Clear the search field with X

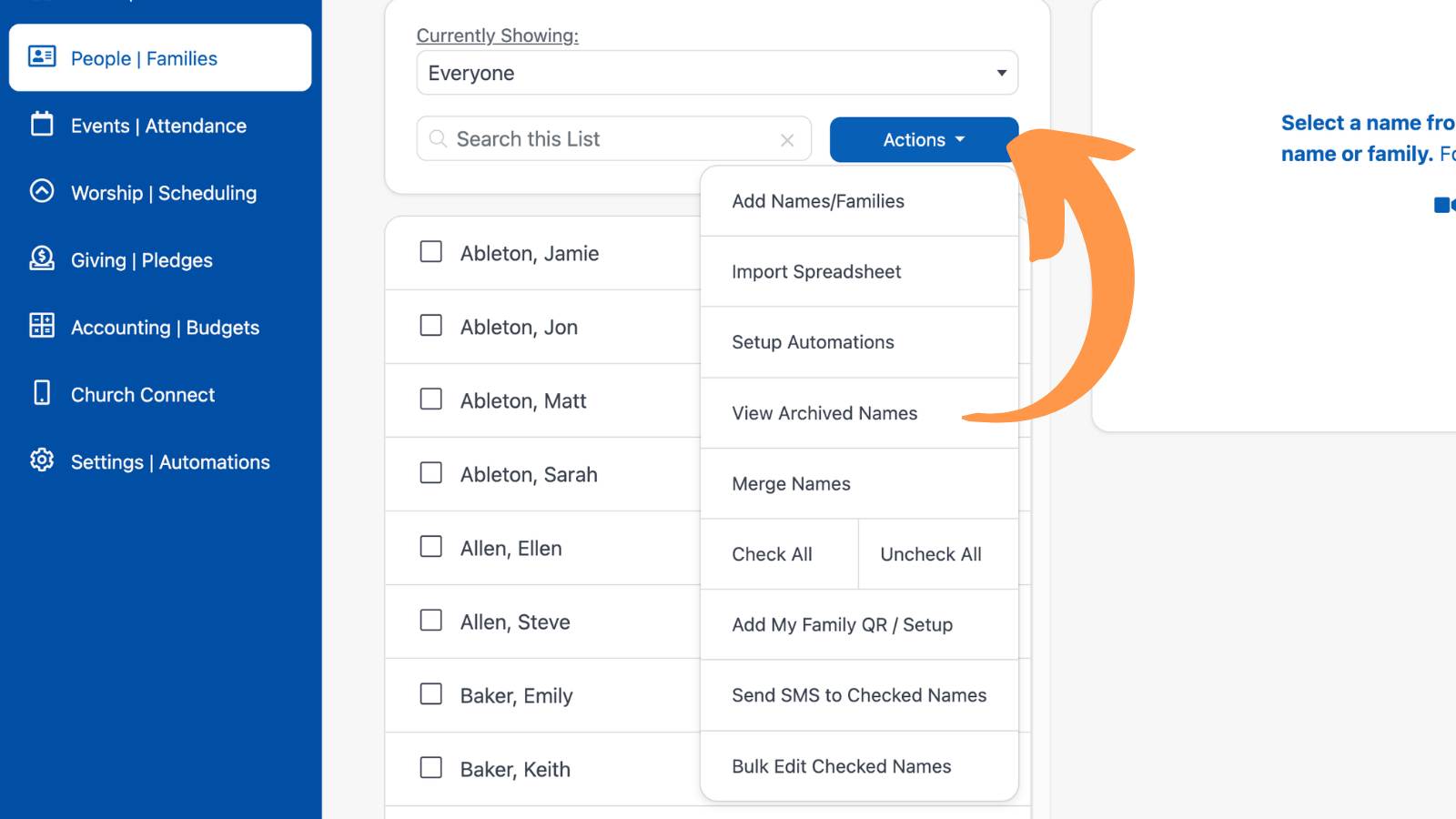click(787, 140)
